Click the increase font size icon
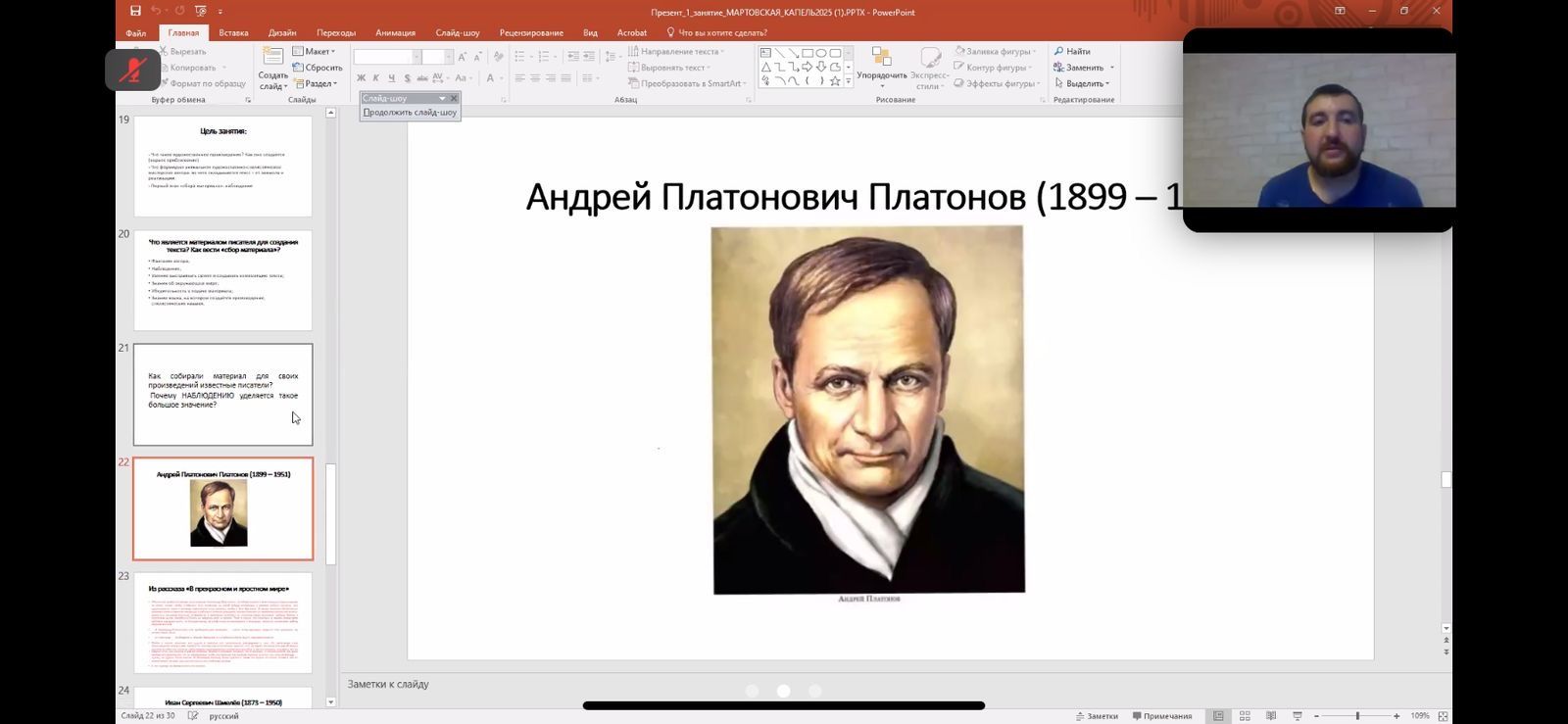This screenshot has width=1568, height=724. coord(463,57)
